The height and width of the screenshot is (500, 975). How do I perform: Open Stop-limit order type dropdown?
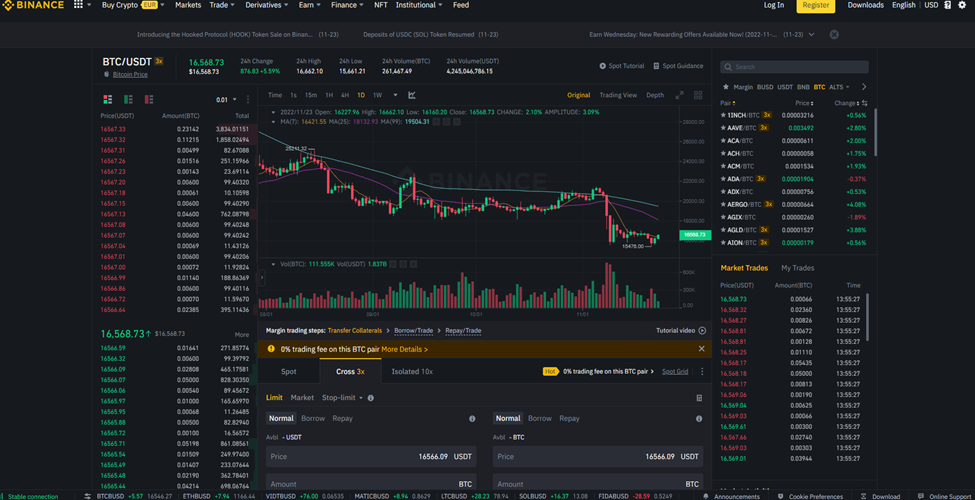click(341, 398)
